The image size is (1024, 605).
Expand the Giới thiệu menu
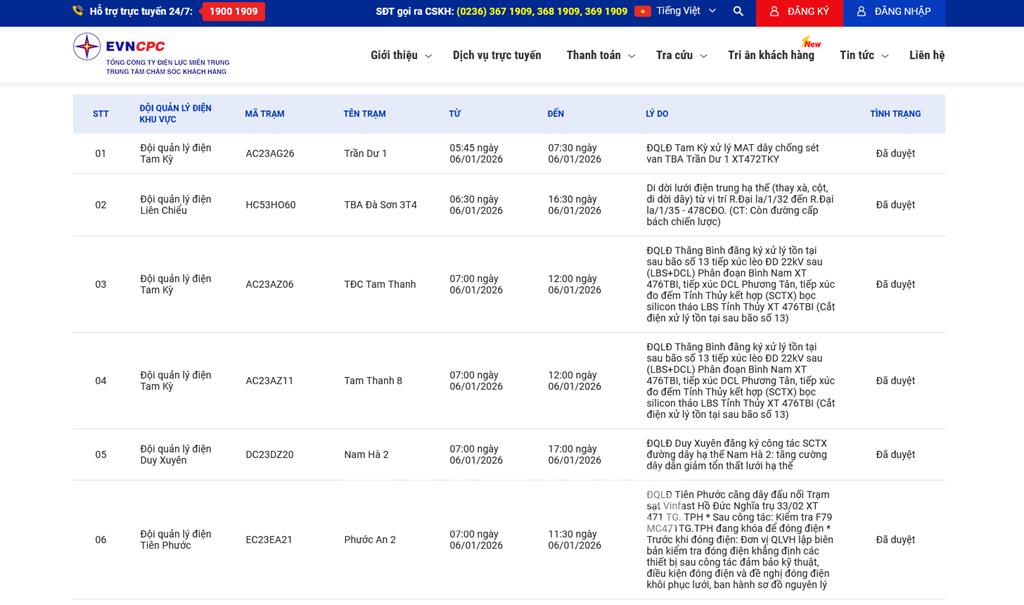[400, 55]
